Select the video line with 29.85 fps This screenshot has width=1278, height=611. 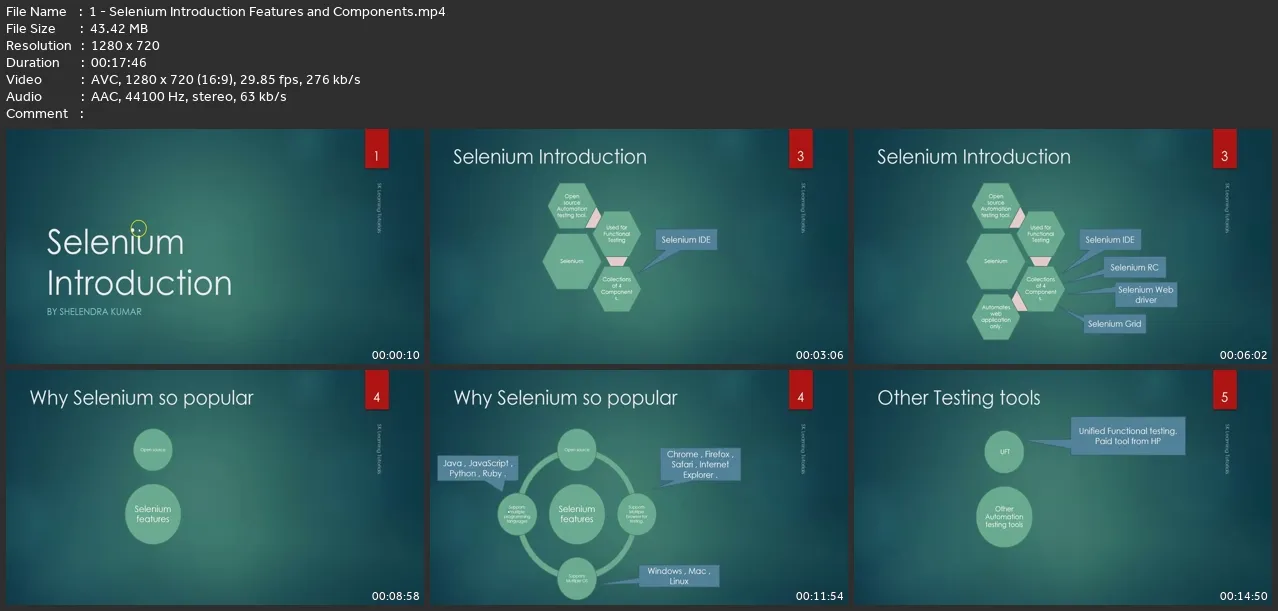tap(226, 80)
